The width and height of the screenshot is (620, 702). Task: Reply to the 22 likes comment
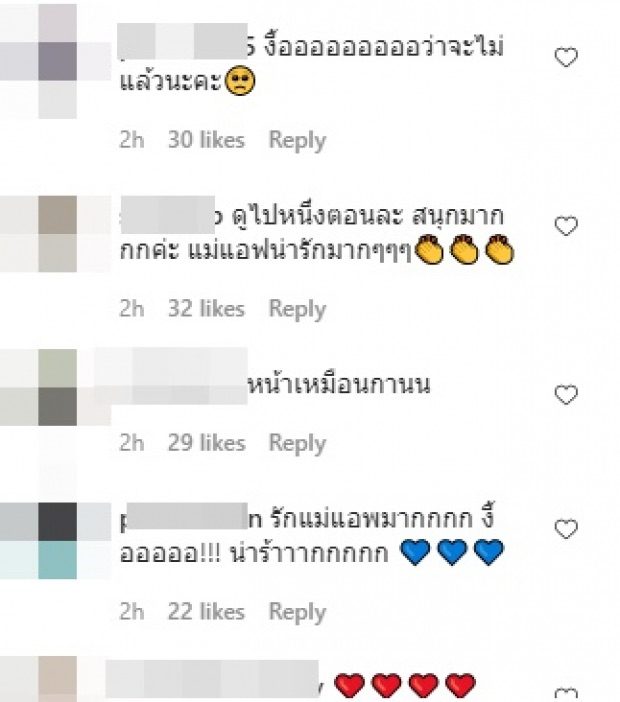click(297, 612)
